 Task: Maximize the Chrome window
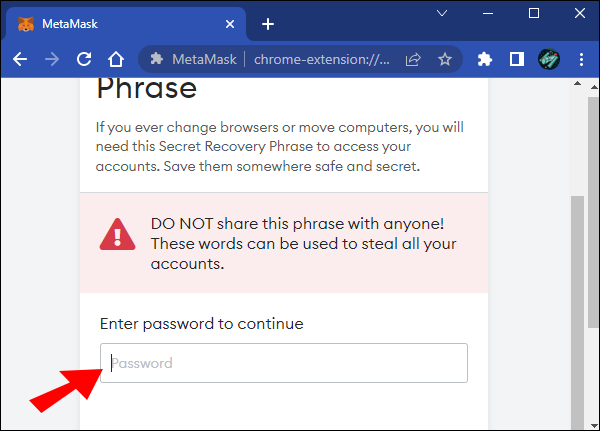(x=533, y=13)
